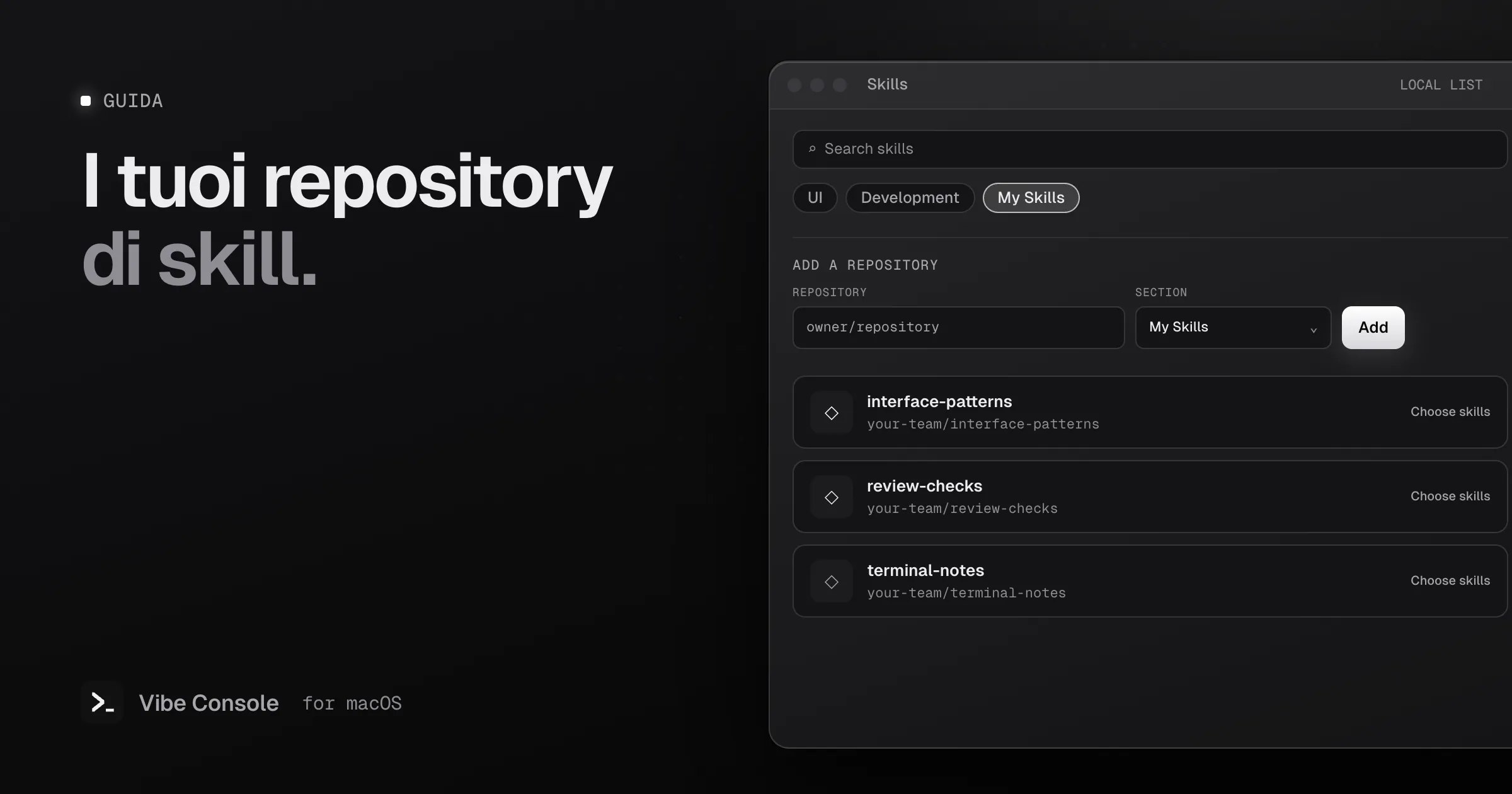
Task: Click the Vibe Console name text
Action: click(x=209, y=703)
